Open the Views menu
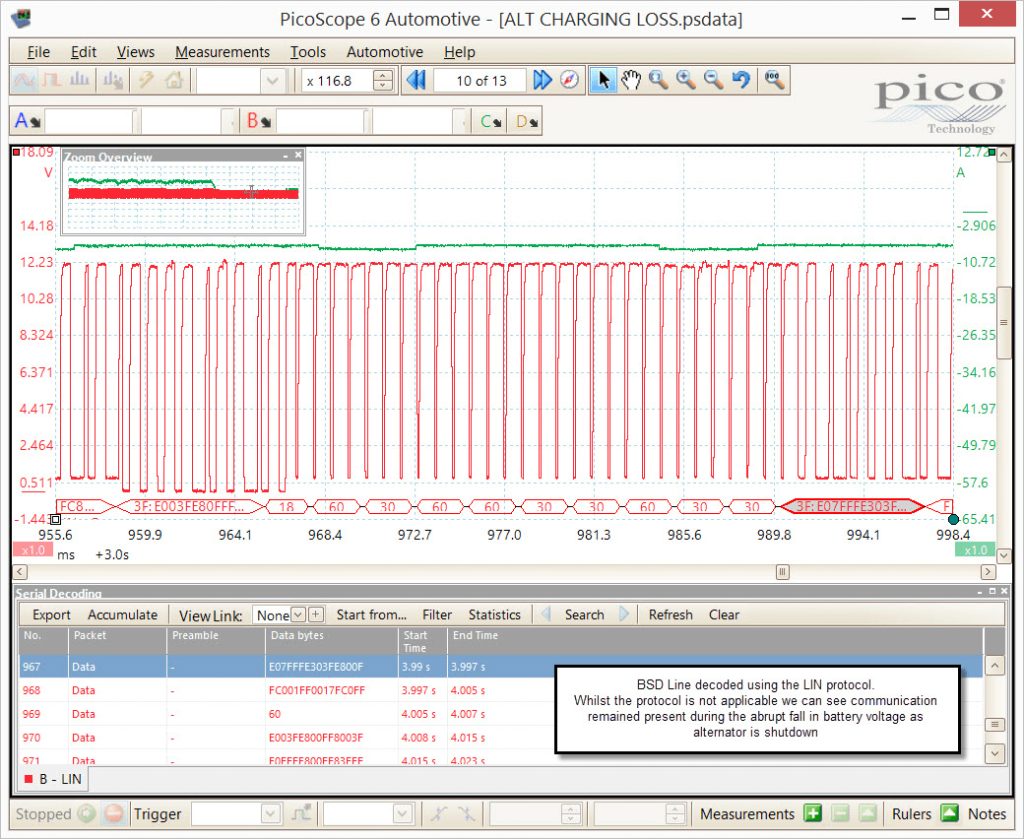Screen dimensions: 1024x839 coord(136,52)
